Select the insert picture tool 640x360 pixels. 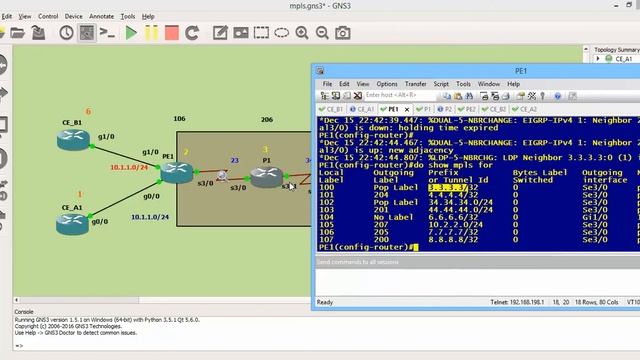241,33
